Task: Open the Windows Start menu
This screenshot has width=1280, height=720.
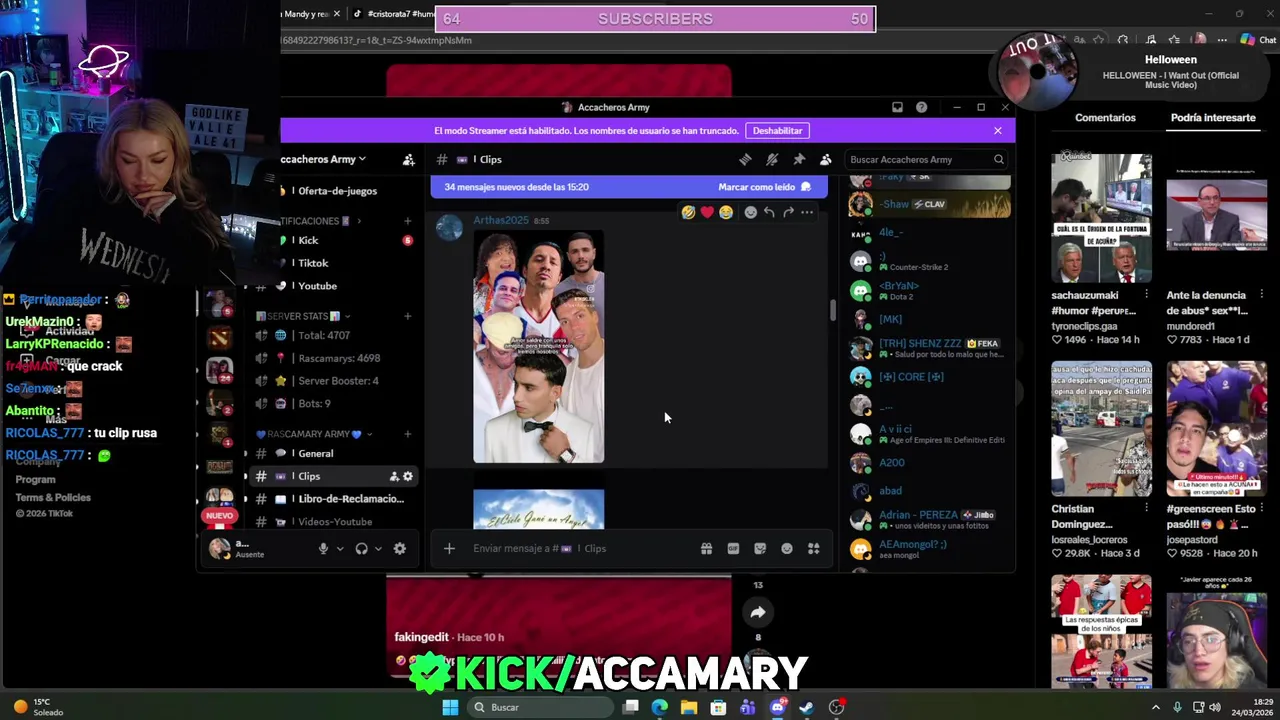Action: (x=450, y=707)
